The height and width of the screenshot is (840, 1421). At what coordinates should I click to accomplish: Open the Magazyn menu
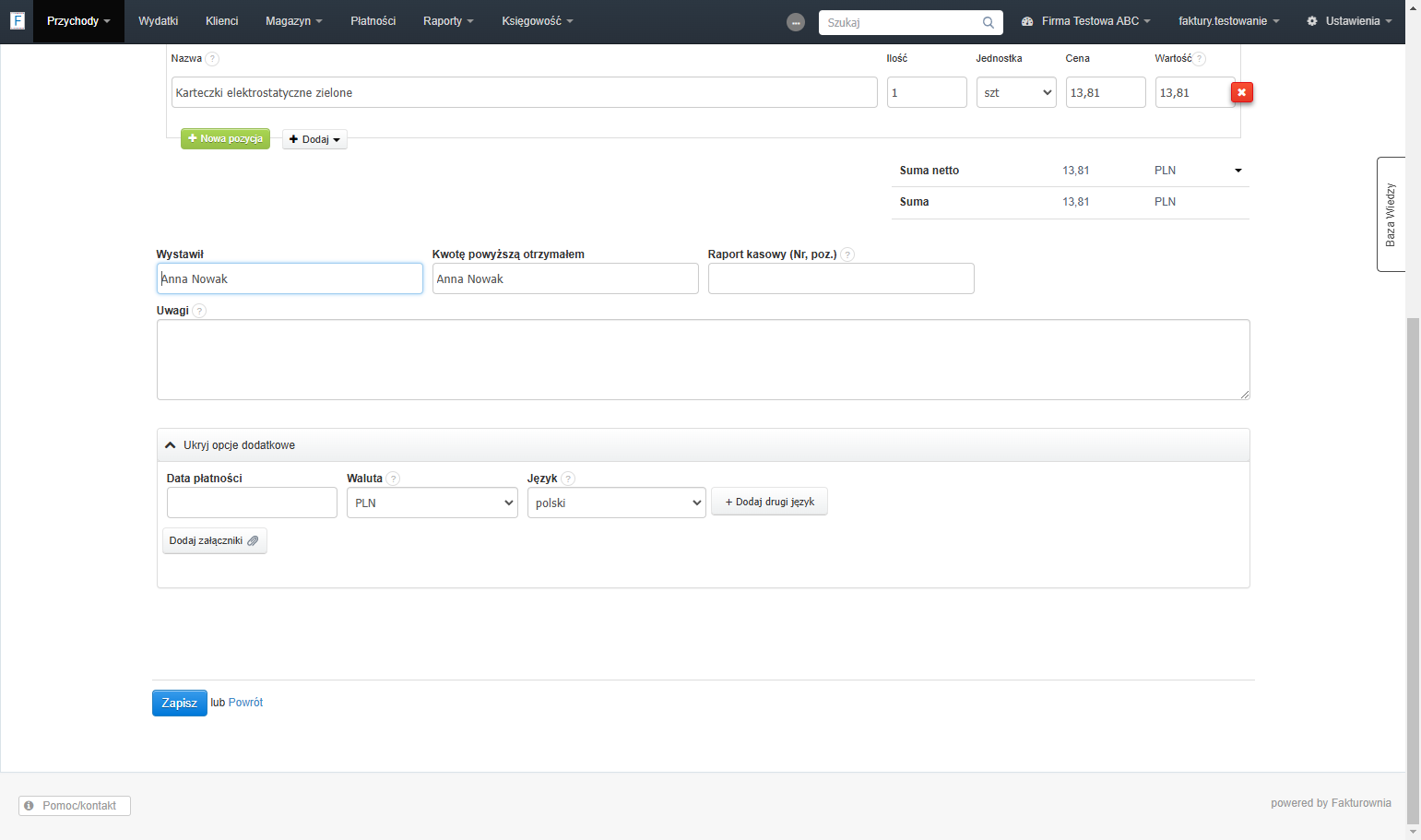click(293, 21)
